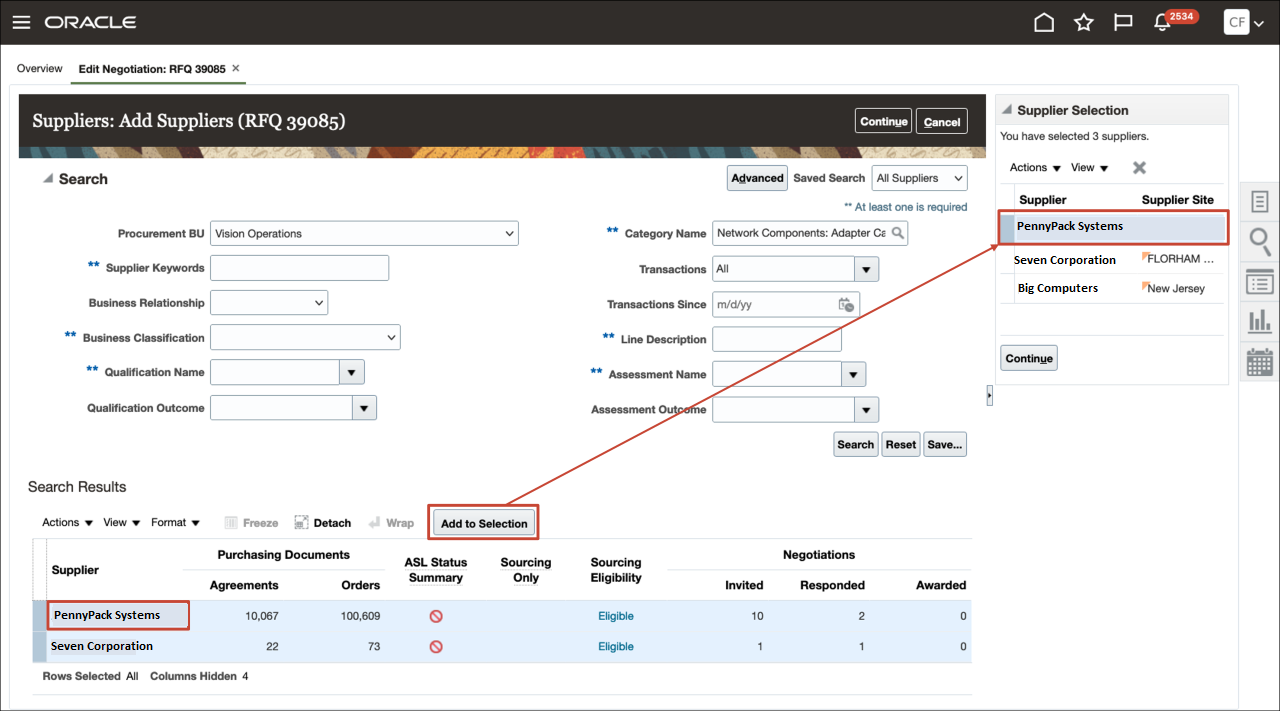Click Wrap toolbar item
Screen dimensions: 1280x711
click(391, 522)
